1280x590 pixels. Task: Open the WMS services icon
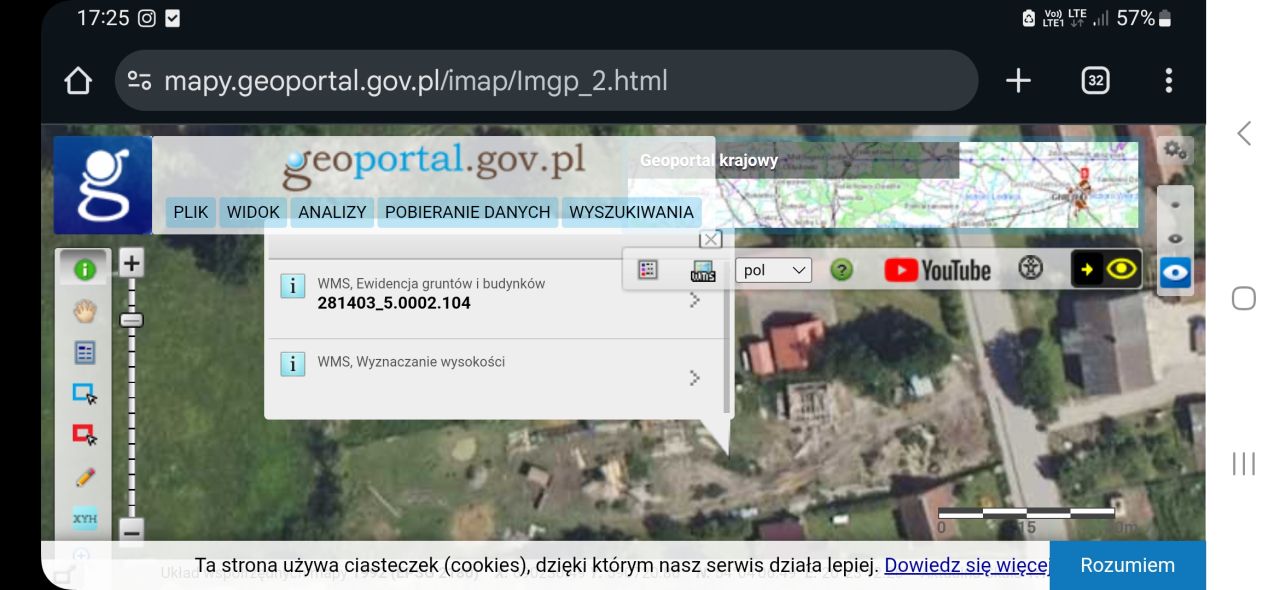click(703, 269)
